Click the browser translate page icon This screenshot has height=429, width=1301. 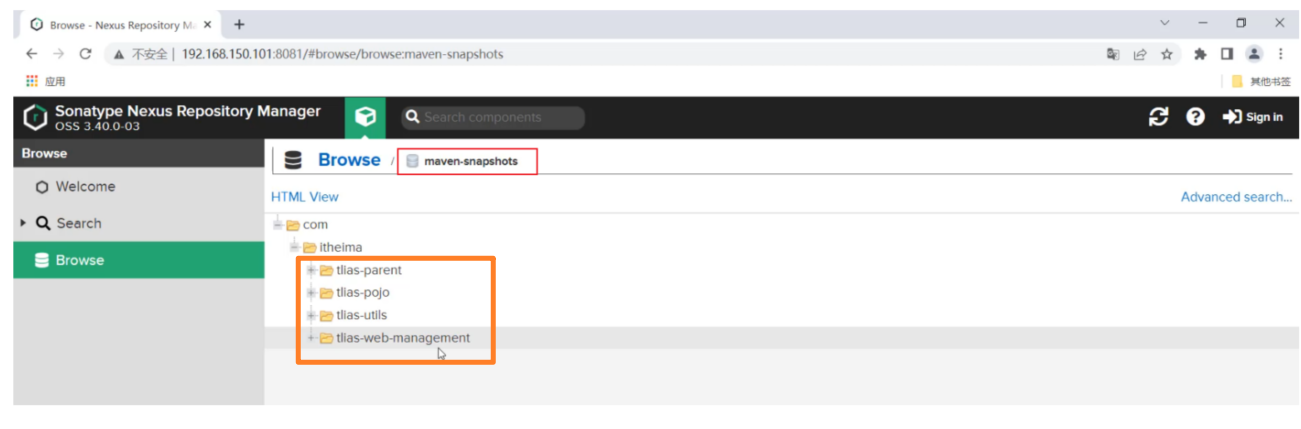point(1113,54)
